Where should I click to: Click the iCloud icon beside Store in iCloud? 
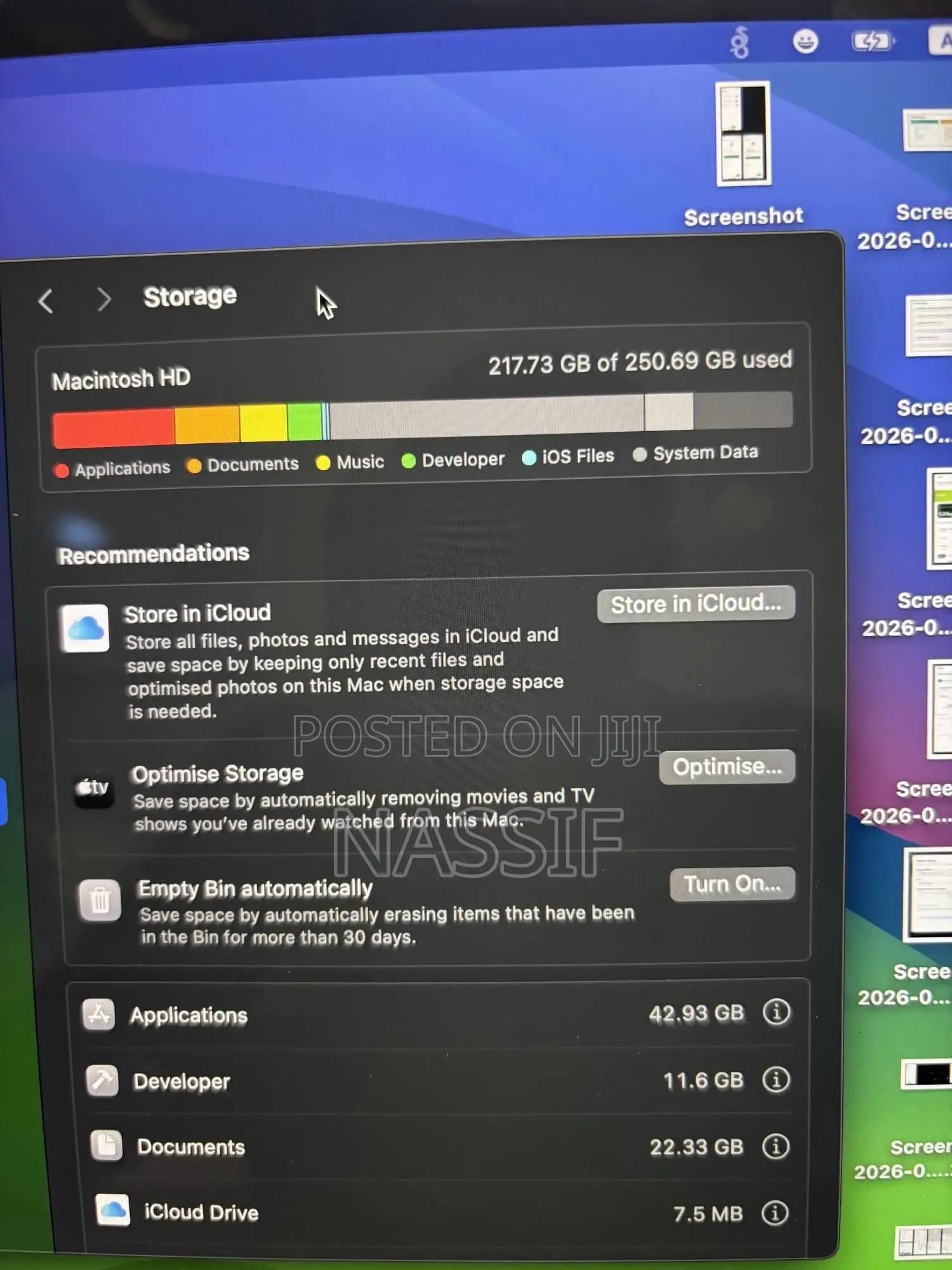(x=84, y=629)
